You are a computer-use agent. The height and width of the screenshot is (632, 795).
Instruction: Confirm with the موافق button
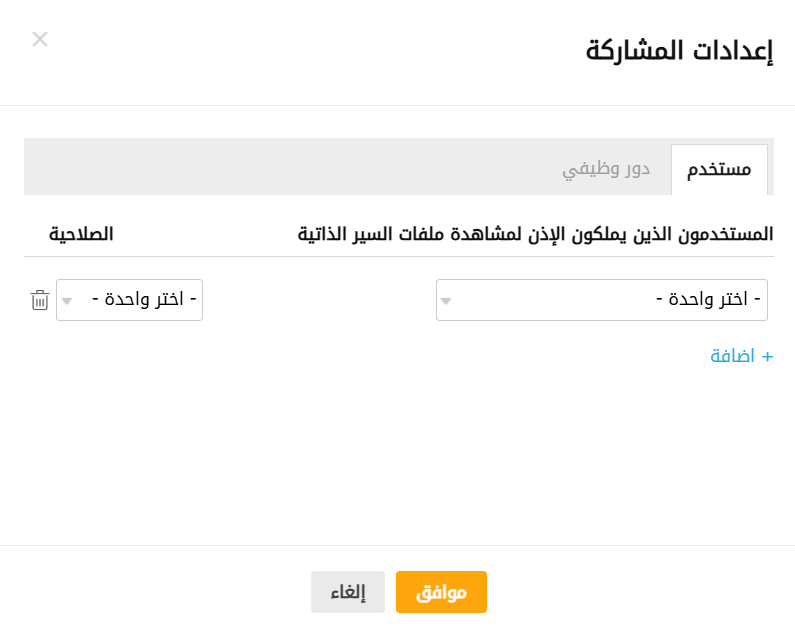pos(441,592)
